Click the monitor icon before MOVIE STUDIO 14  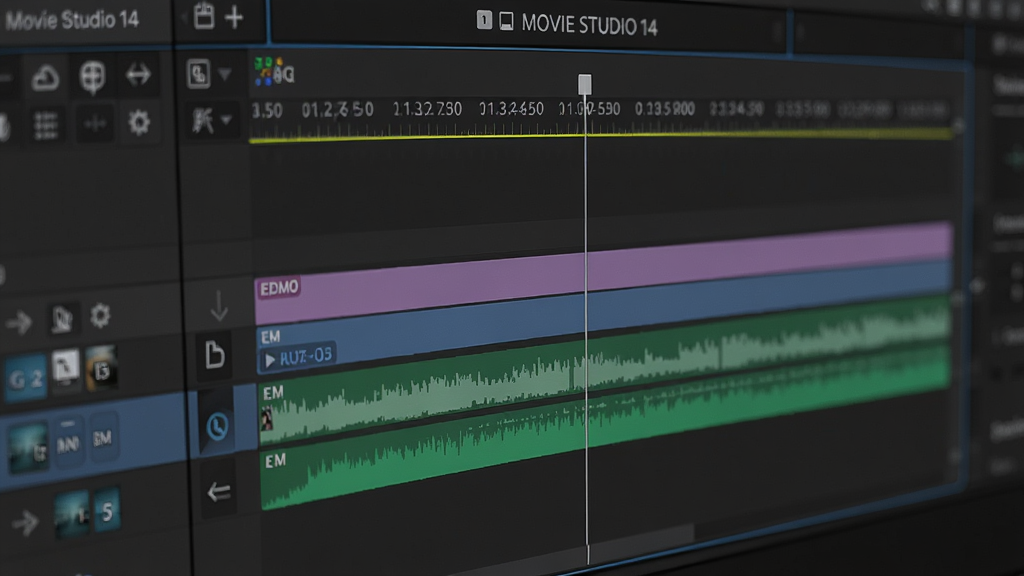tap(506, 22)
